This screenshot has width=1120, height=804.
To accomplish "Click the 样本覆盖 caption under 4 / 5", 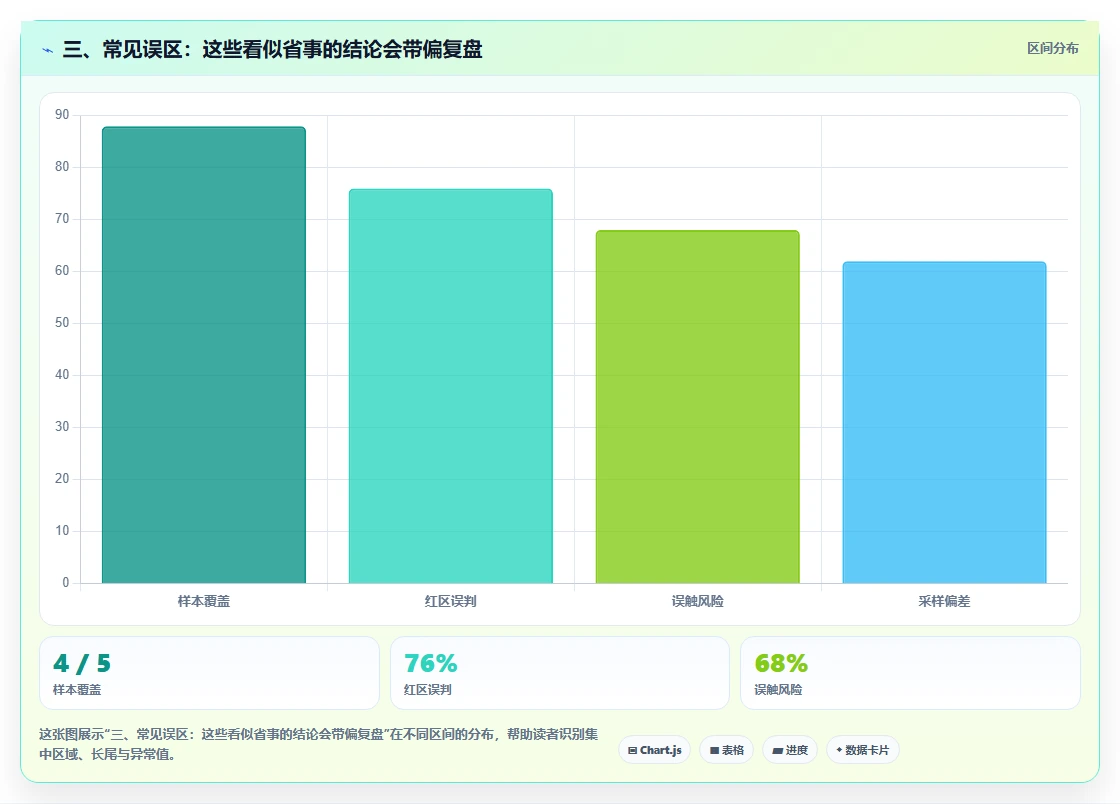I will coord(77,690).
